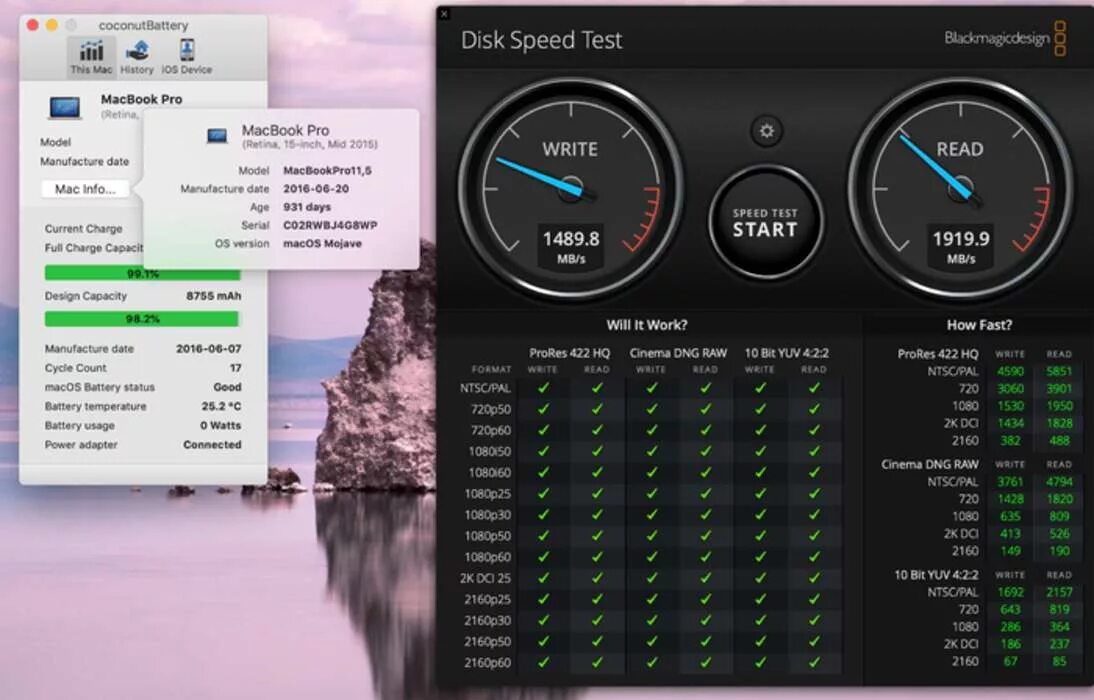Click the coconutBattery window title

click(x=144, y=25)
